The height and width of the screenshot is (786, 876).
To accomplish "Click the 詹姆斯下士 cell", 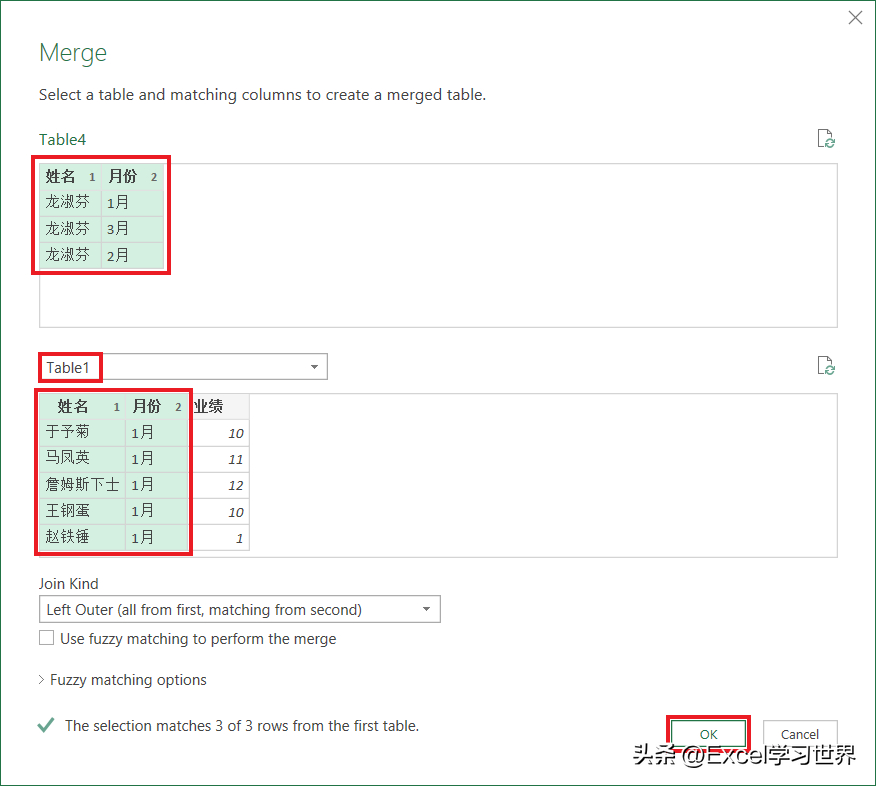I will point(82,484).
